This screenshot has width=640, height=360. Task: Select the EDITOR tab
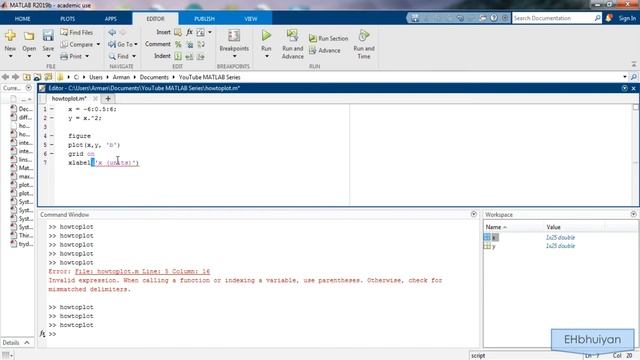pos(155,19)
